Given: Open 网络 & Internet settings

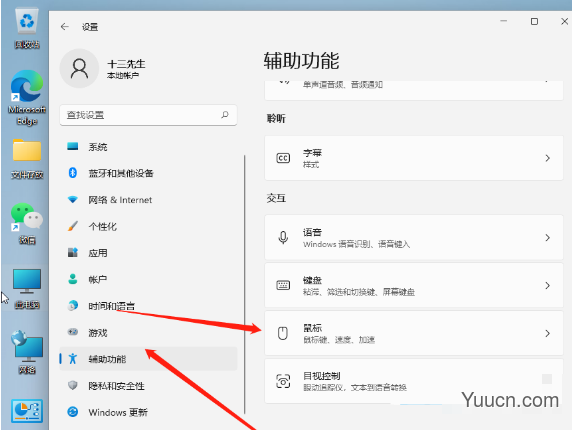Looking at the screenshot, I should pyautogui.click(x=148, y=200).
